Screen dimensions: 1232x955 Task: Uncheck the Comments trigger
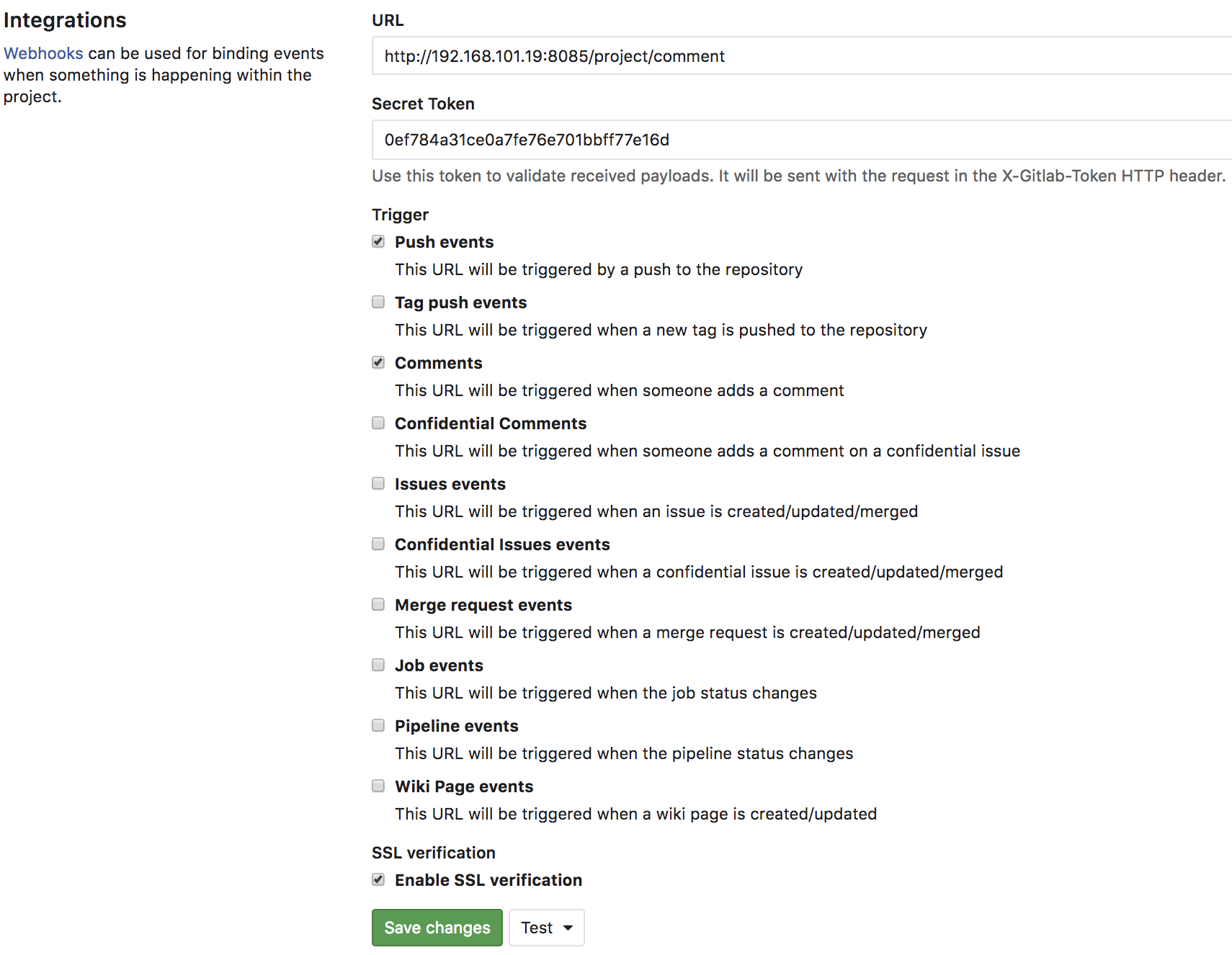378,362
